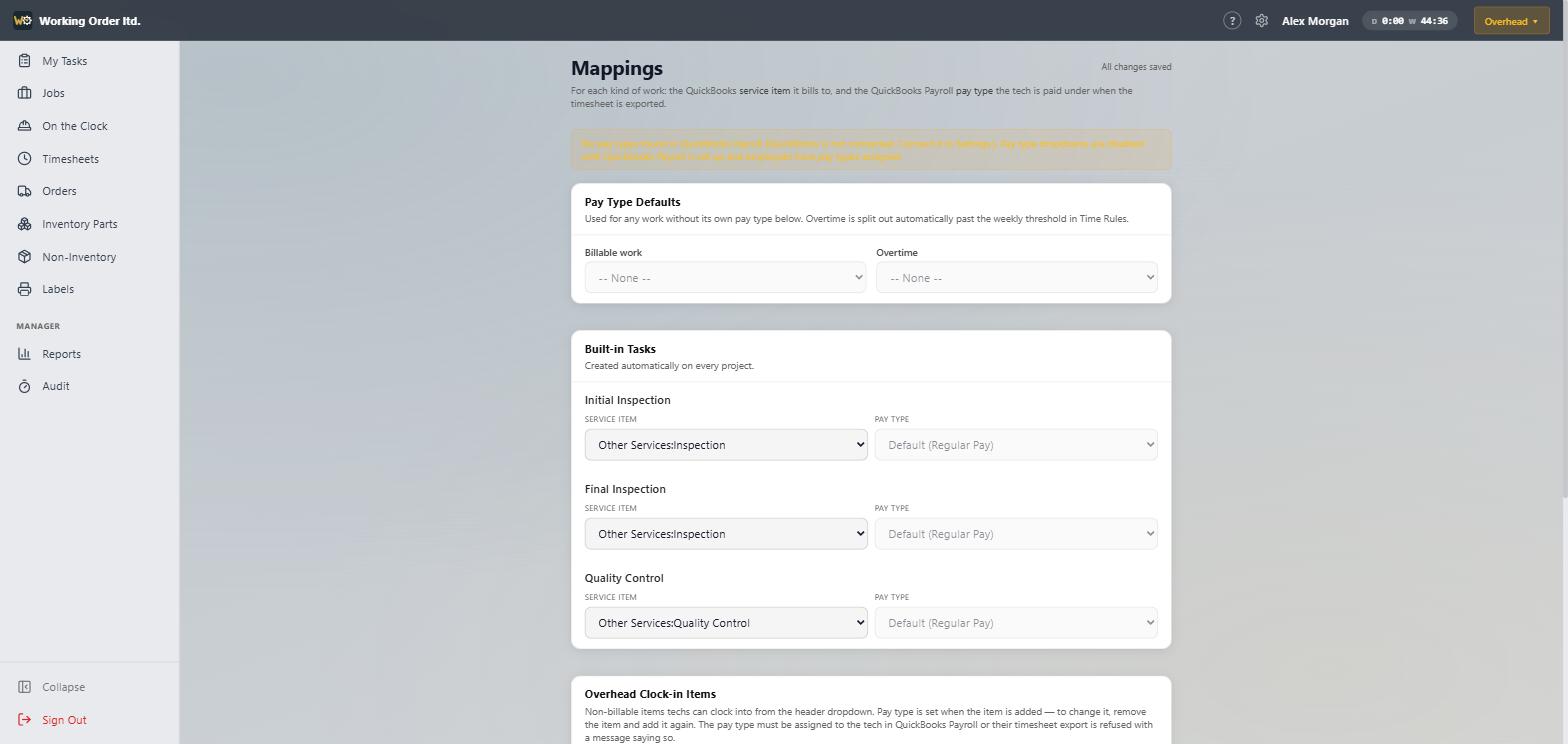The image size is (1568, 744).
Task: Click the Orders truck icon
Action: click(x=24, y=191)
